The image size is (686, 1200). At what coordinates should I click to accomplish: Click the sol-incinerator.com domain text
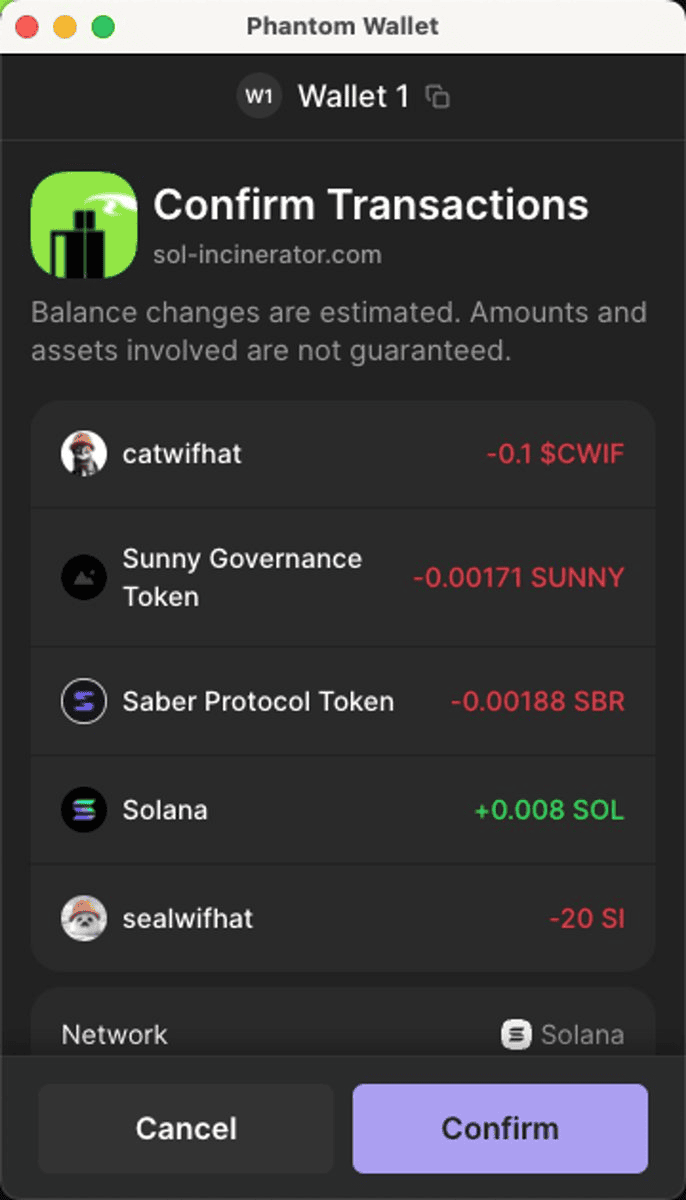pos(266,254)
